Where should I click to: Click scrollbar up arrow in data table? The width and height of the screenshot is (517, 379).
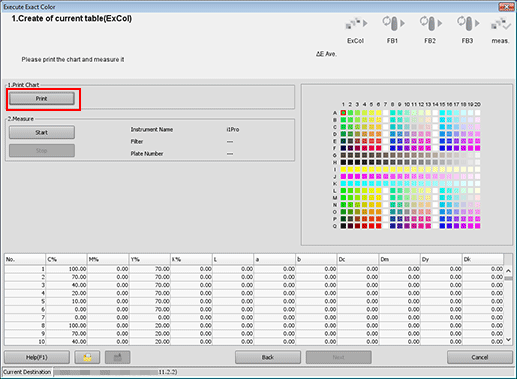[x=508, y=271]
